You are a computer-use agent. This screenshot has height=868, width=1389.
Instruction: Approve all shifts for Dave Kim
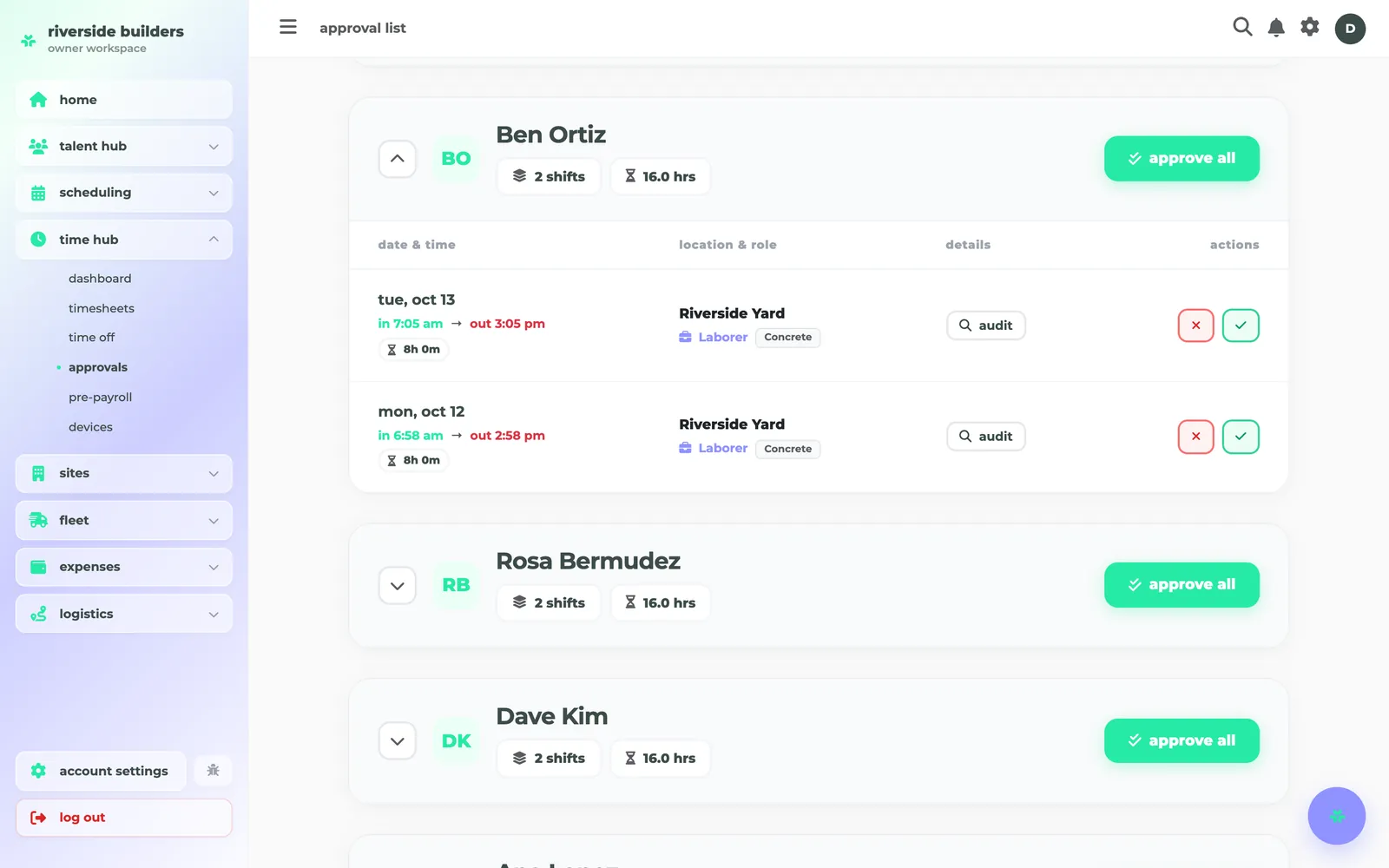[x=1182, y=740]
